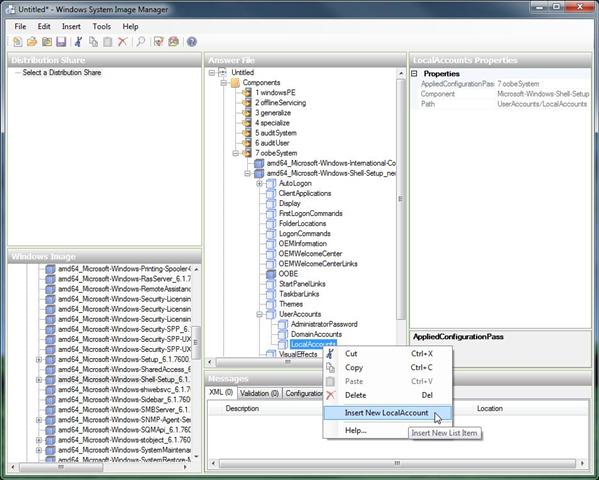Expand amd64_Microsoft-Windows-Setup in Windows Image pane
The width and height of the screenshot is (599, 480).
tap(39, 359)
